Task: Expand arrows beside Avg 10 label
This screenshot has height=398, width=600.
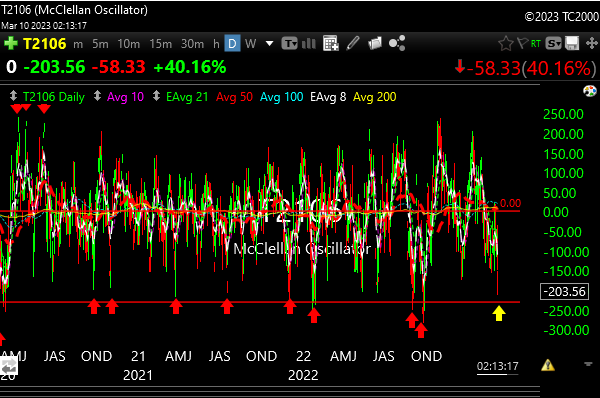Action: (97, 96)
